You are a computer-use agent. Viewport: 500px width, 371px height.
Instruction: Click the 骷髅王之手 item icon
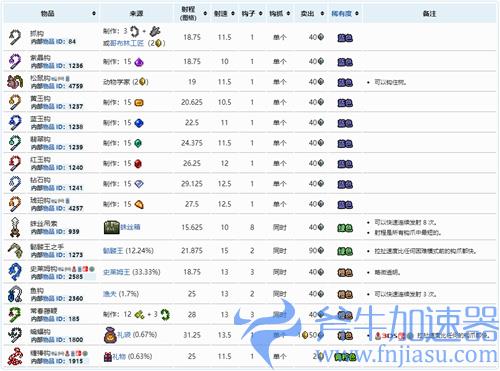pyautogui.click(x=16, y=251)
